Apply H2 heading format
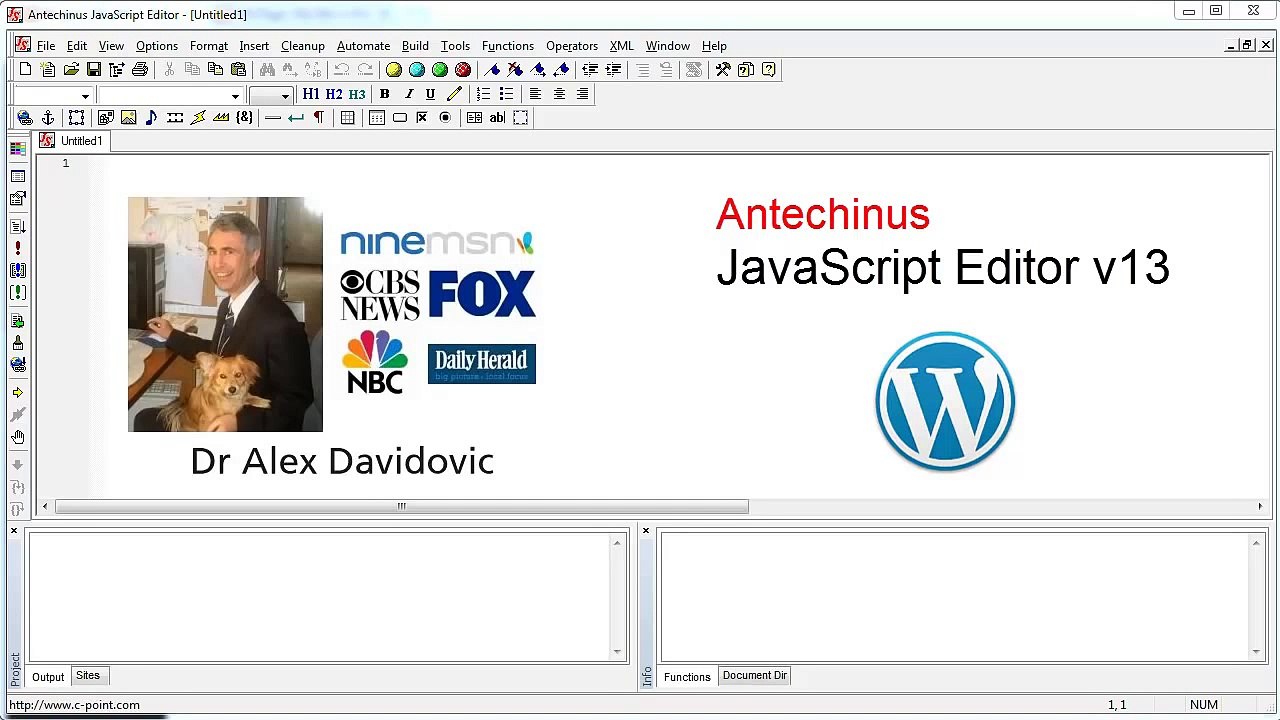The width and height of the screenshot is (1280, 720). (334, 94)
